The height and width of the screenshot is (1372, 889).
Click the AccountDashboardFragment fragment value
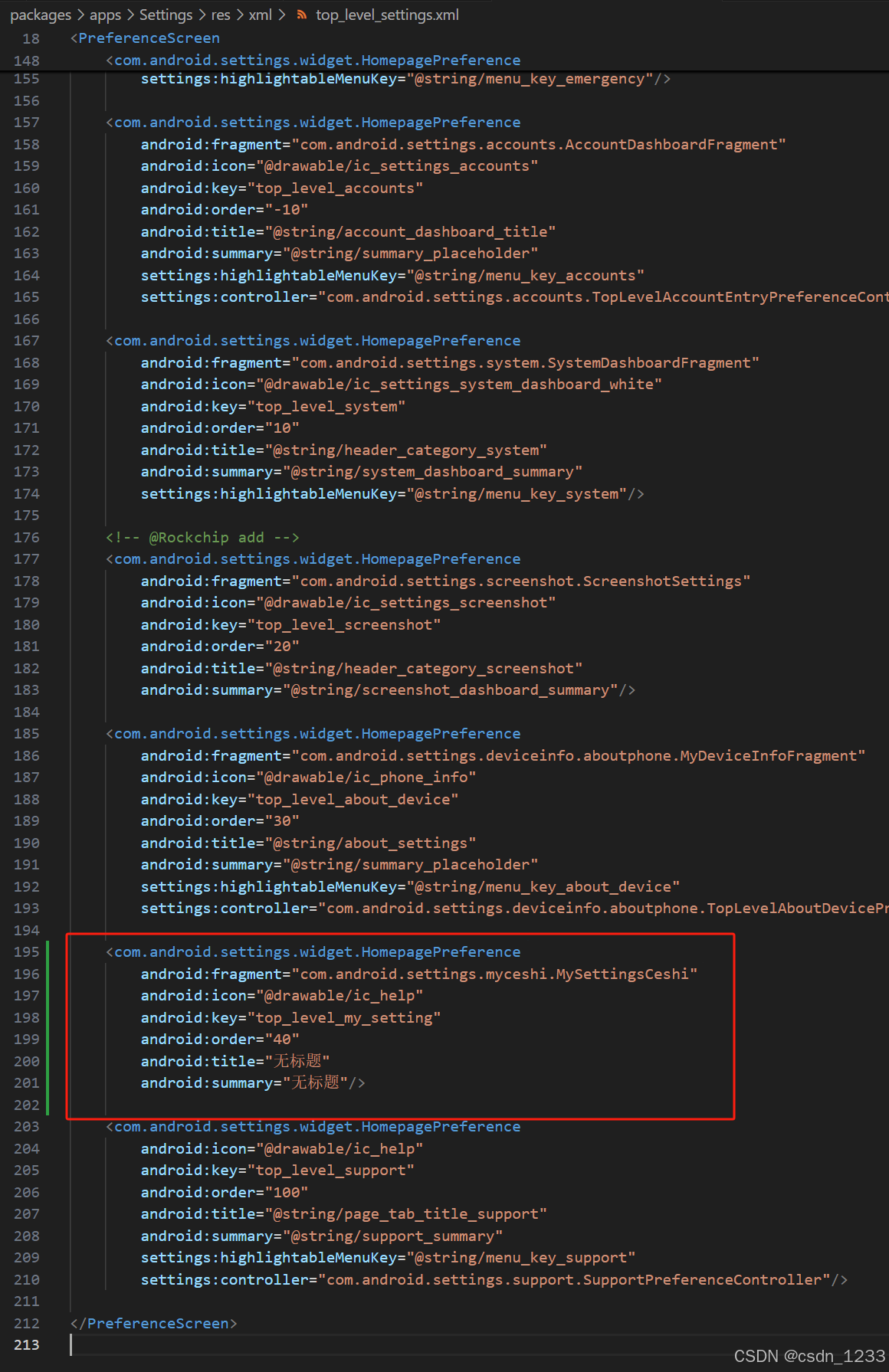(539, 145)
